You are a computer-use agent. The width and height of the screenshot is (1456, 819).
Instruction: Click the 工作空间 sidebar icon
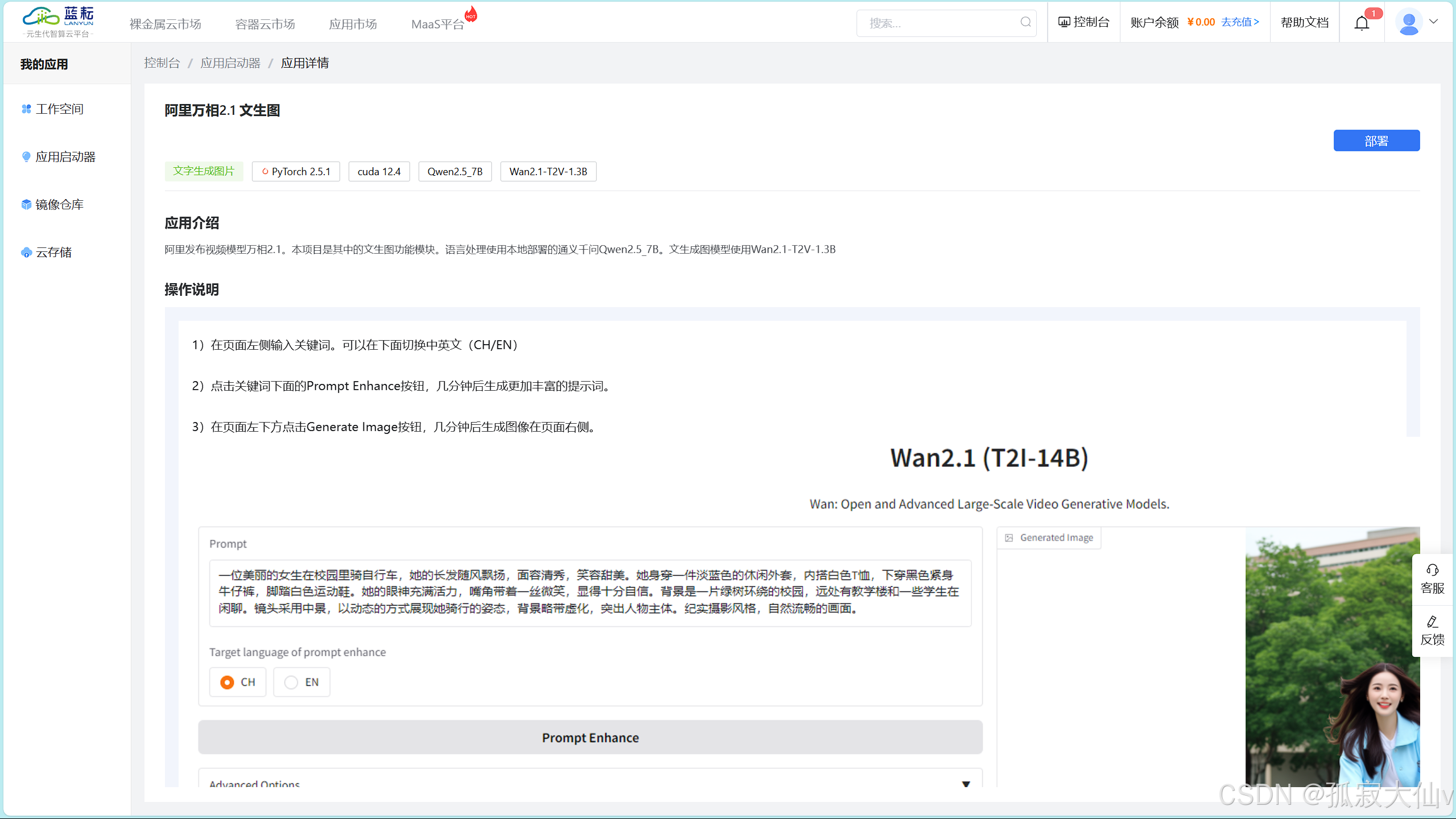click(26, 109)
